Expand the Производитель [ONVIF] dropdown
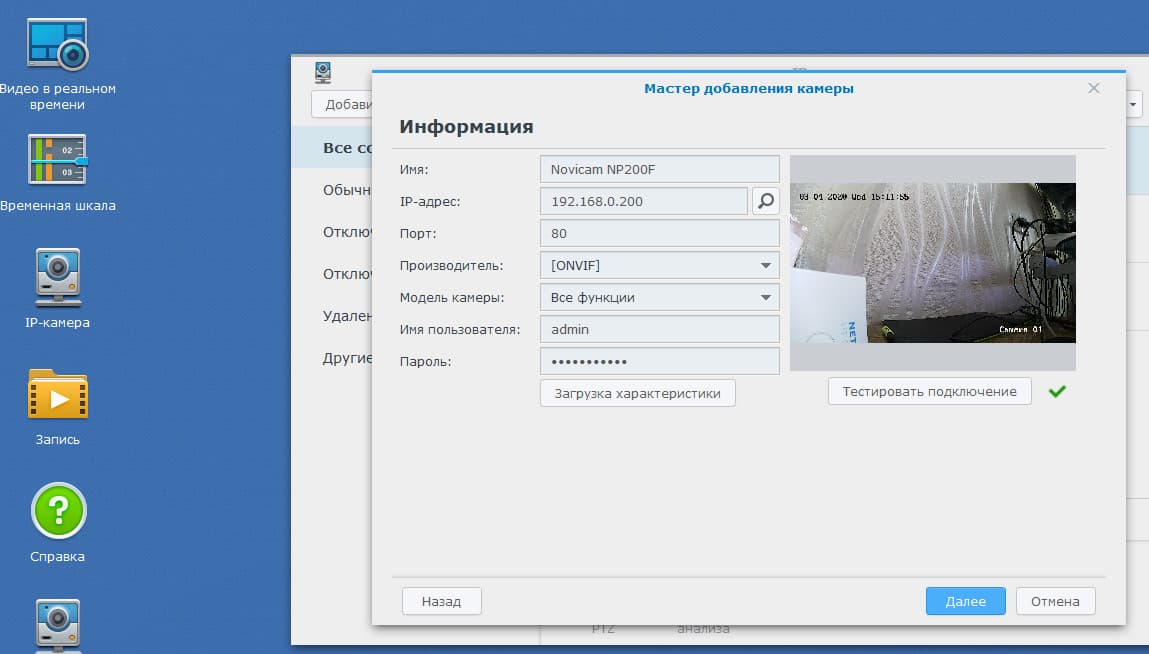1149x654 pixels. click(660, 265)
